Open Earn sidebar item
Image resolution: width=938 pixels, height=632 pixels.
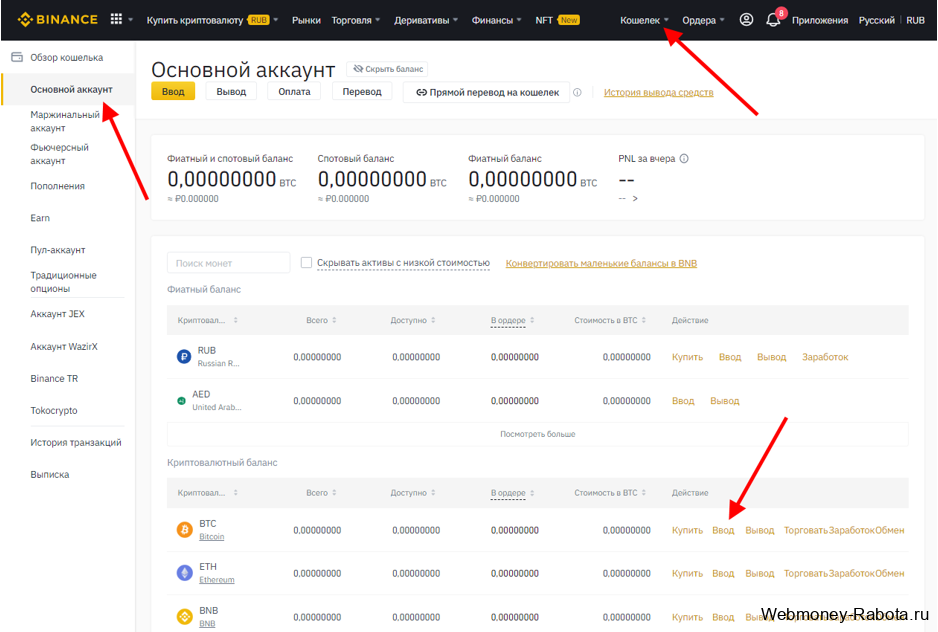point(40,218)
